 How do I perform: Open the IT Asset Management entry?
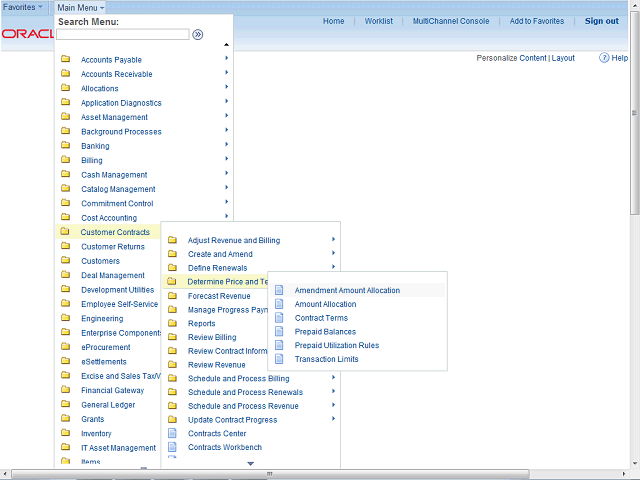pos(118,448)
